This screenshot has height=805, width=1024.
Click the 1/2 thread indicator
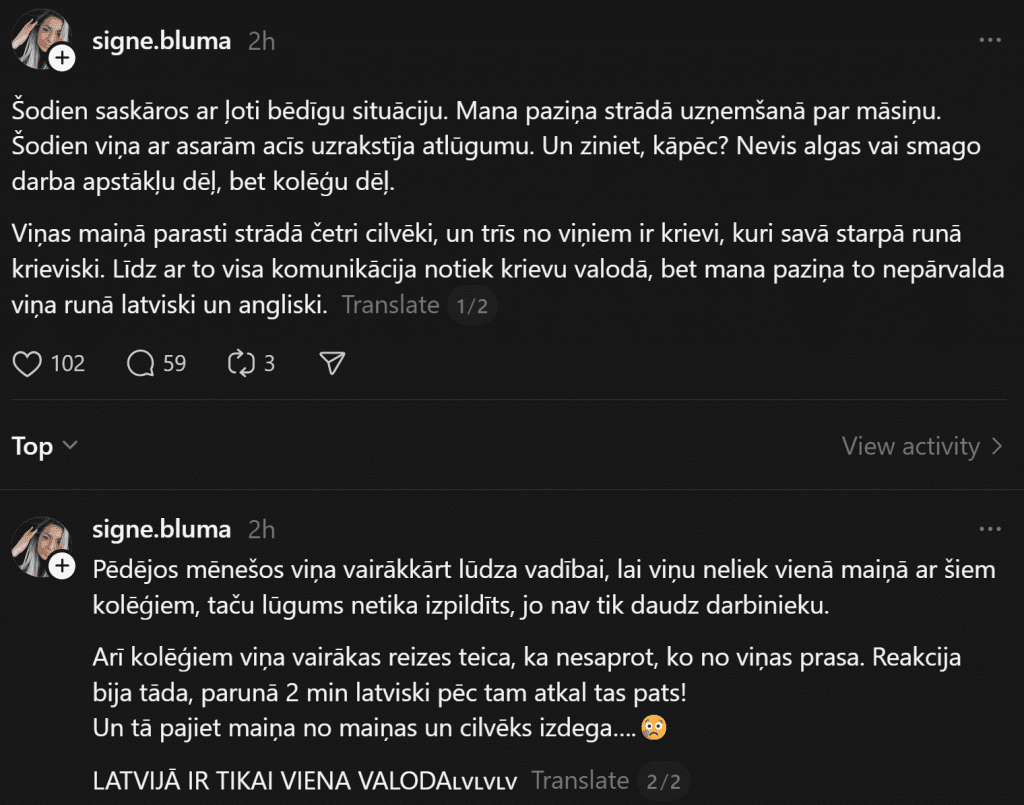471,306
